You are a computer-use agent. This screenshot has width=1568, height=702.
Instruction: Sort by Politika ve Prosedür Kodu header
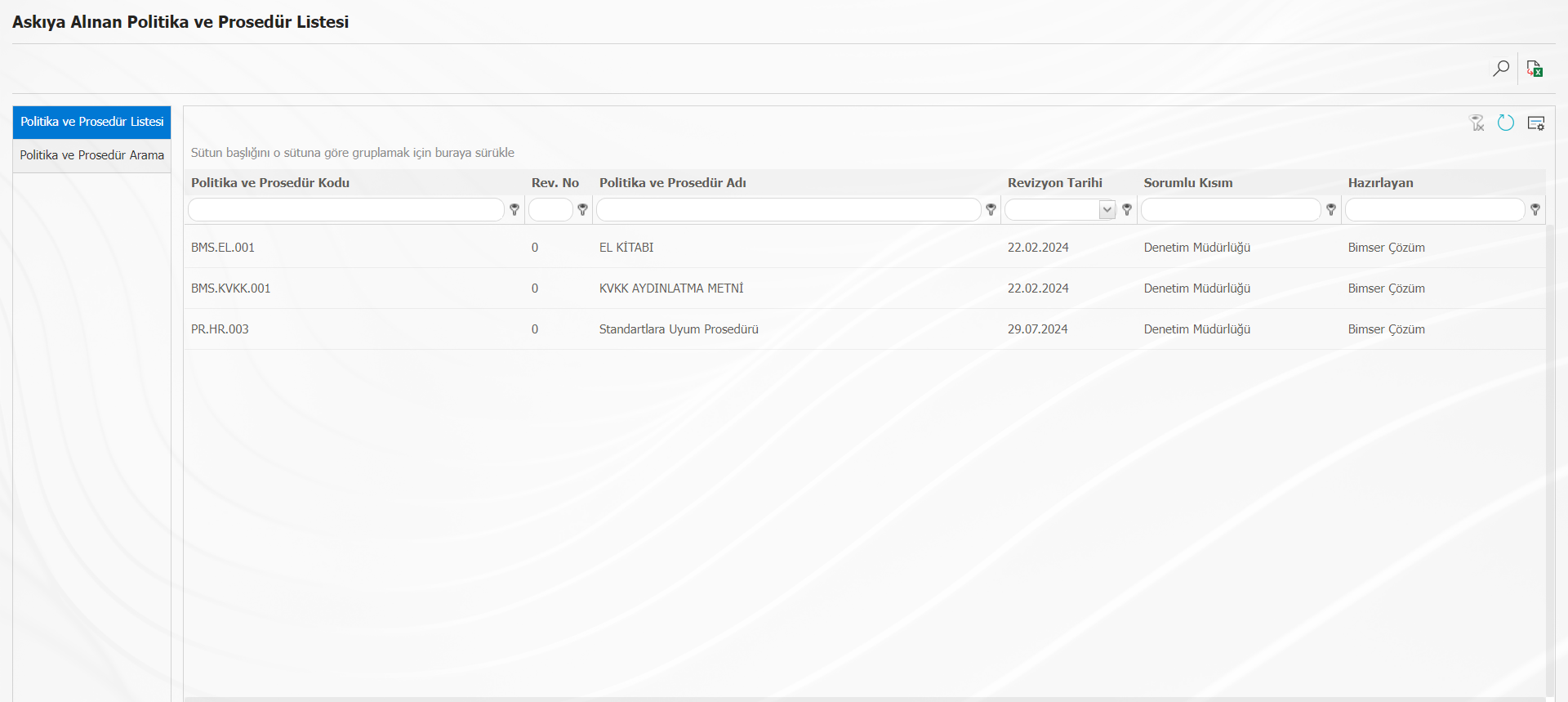[270, 183]
